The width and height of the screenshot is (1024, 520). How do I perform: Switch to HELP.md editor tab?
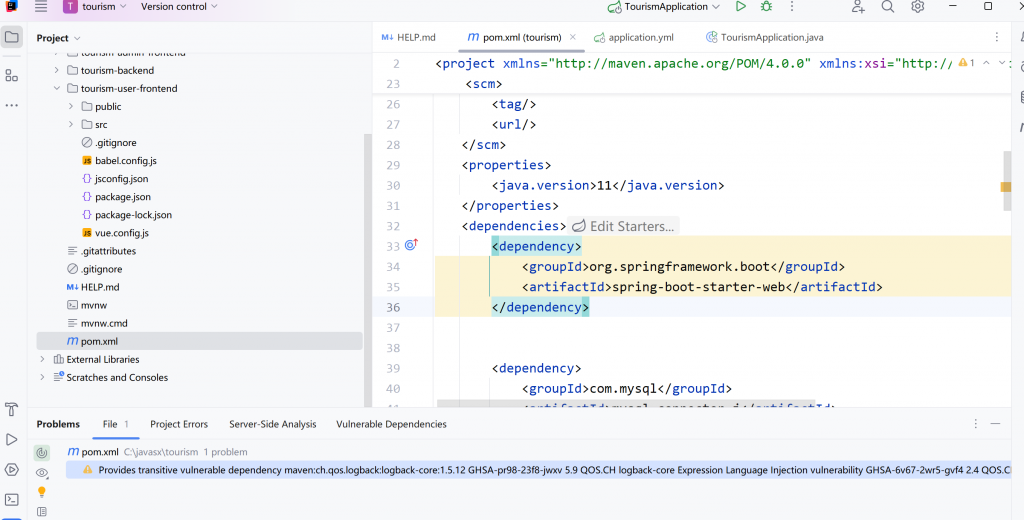tap(409, 37)
